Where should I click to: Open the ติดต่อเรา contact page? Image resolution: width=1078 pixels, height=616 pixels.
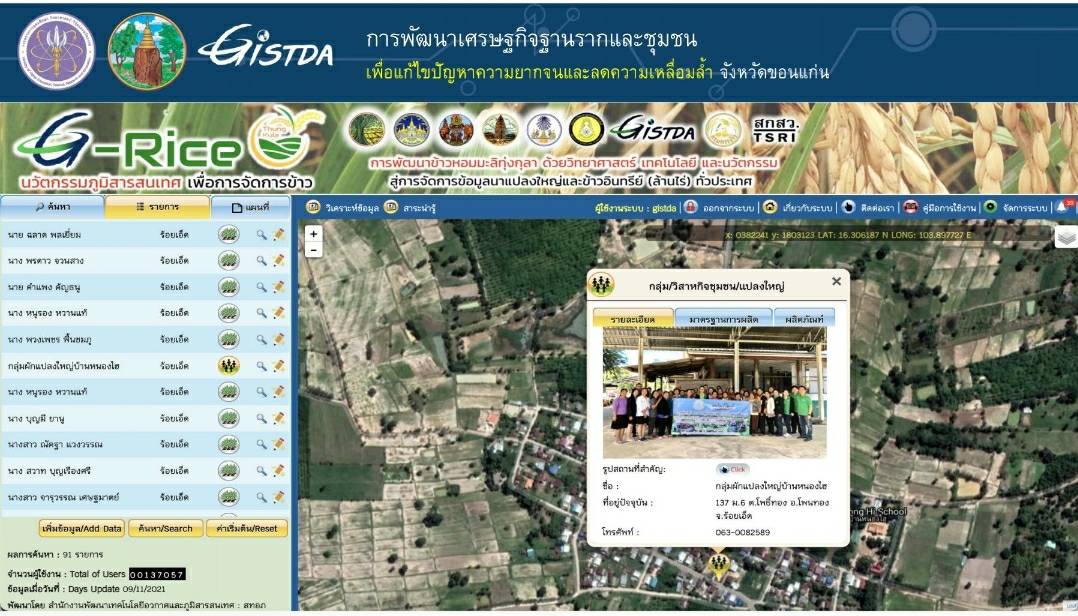(868, 207)
